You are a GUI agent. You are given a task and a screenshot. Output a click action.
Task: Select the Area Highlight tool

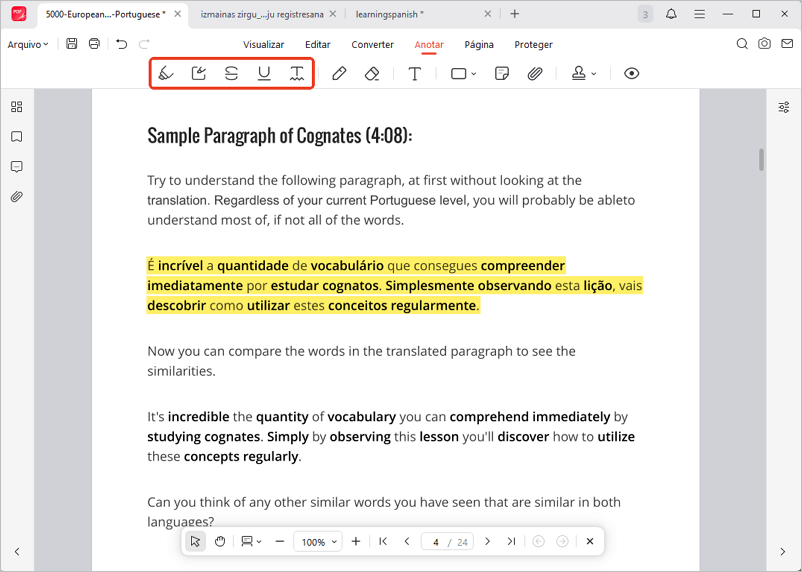coord(198,74)
